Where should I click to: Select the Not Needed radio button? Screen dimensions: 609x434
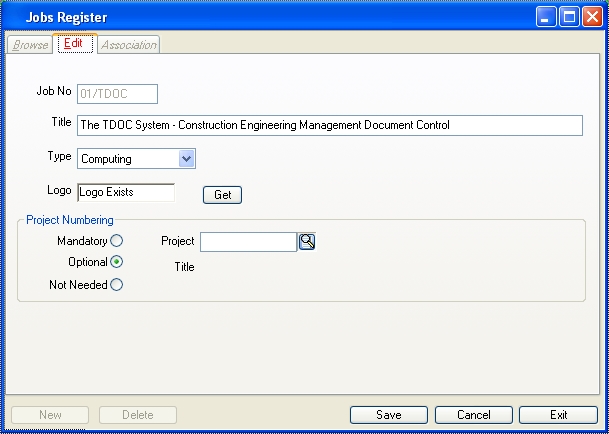tap(117, 285)
